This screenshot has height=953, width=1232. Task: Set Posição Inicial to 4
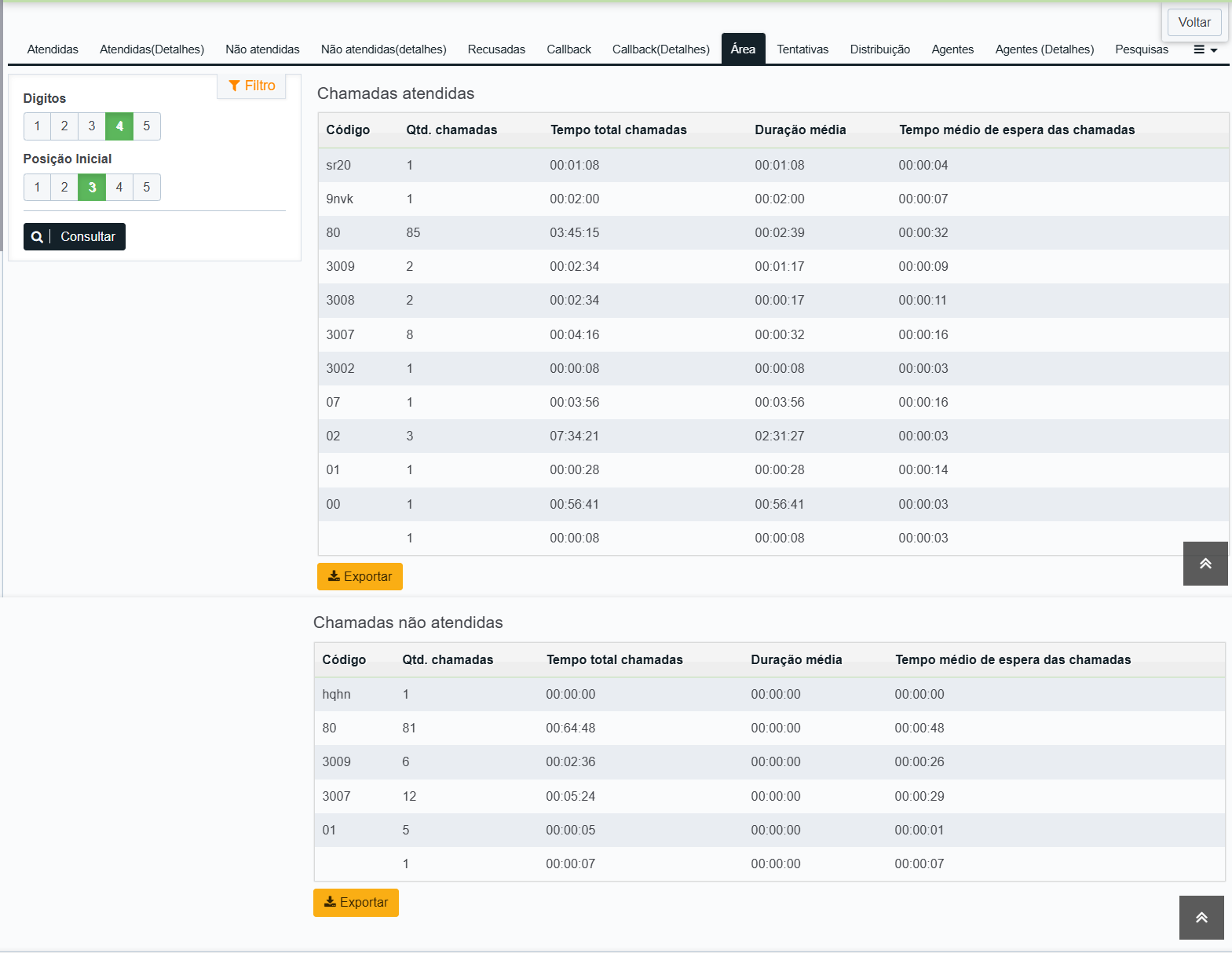point(119,188)
